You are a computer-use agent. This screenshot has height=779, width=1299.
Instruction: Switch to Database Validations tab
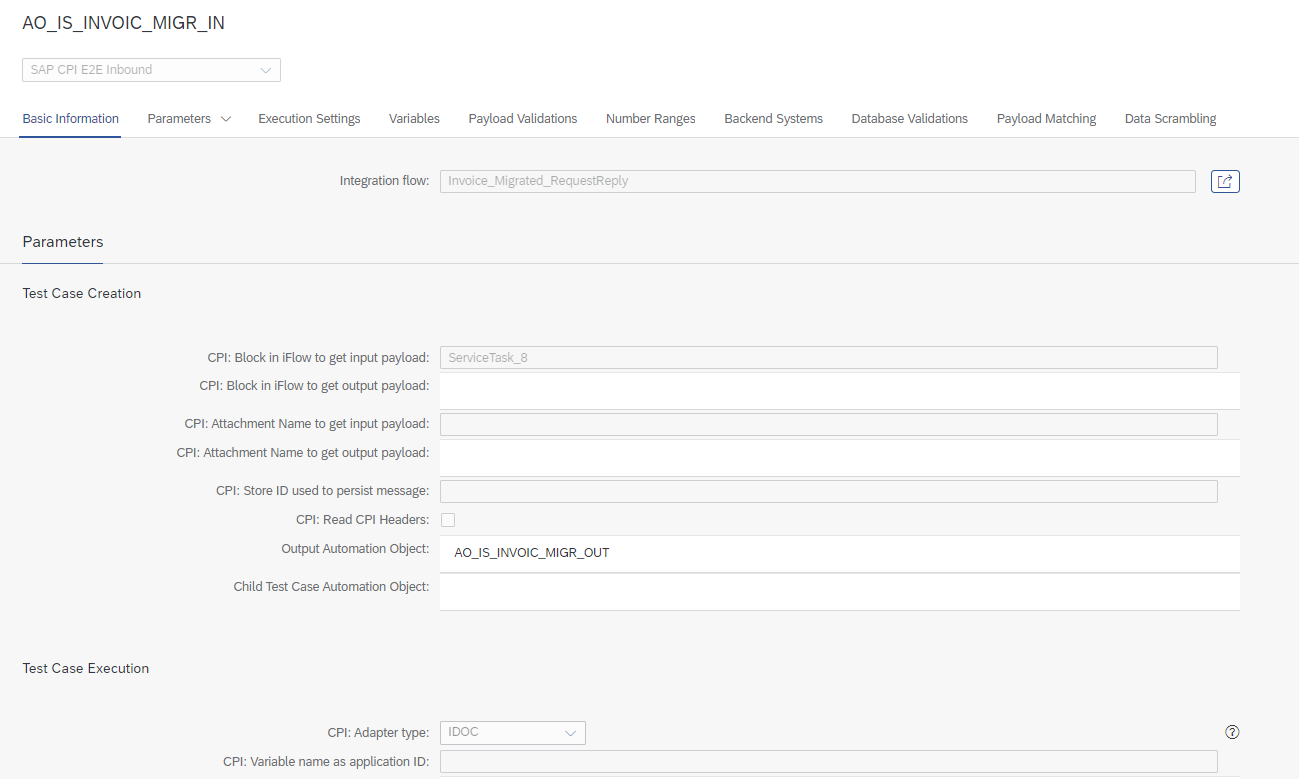(909, 119)
